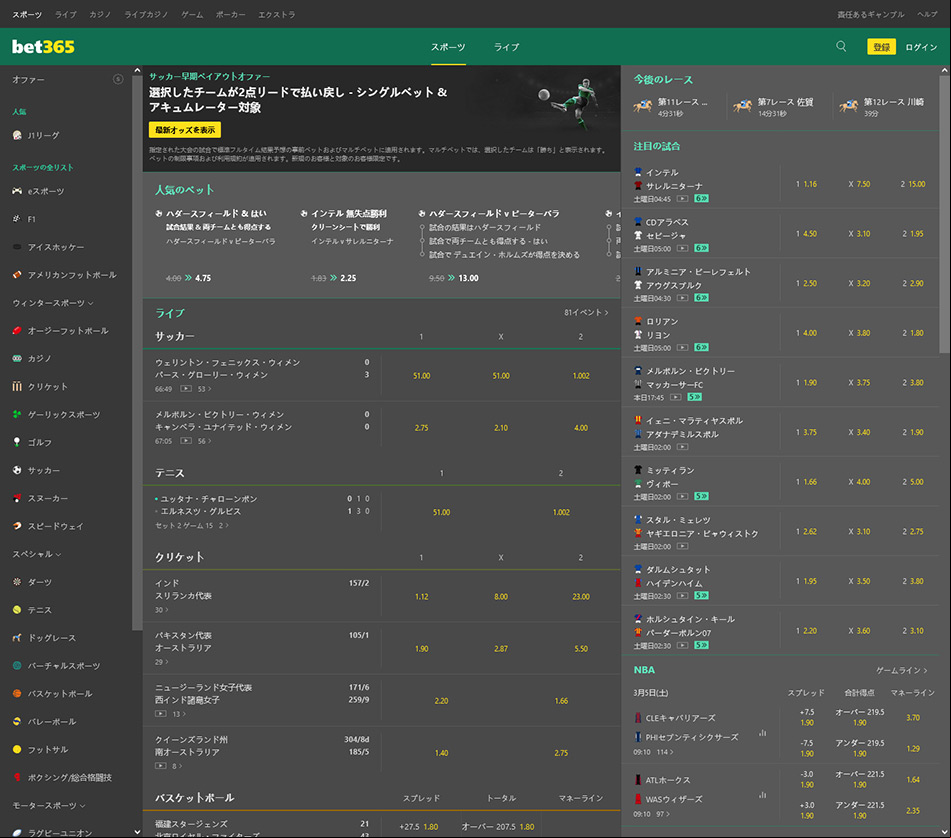The height and width of the screenshot is (838, 951).
Task: Click live stream icon for インテル match
Action: pos(682,199)
